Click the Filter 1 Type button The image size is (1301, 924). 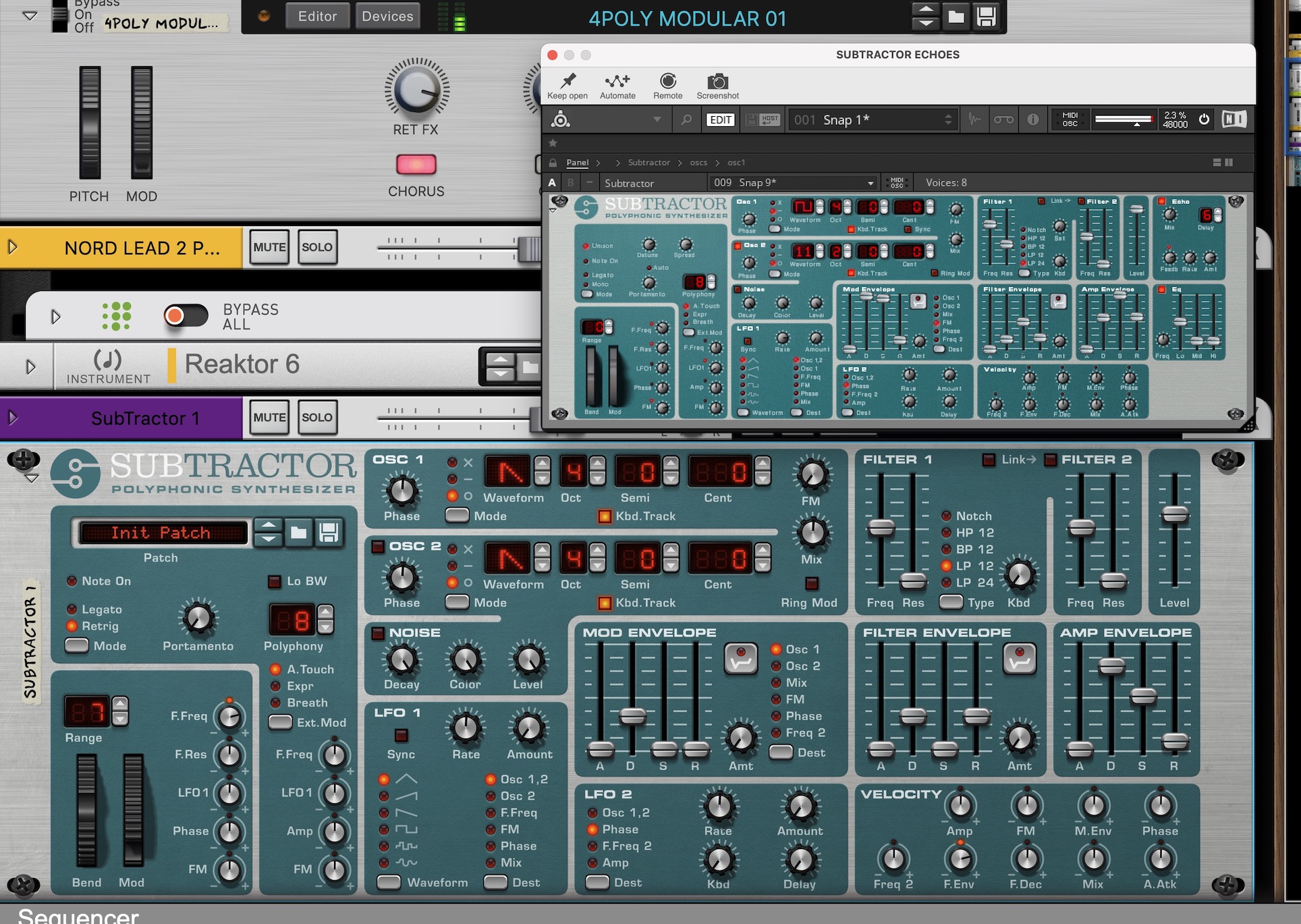click(951, 602)
